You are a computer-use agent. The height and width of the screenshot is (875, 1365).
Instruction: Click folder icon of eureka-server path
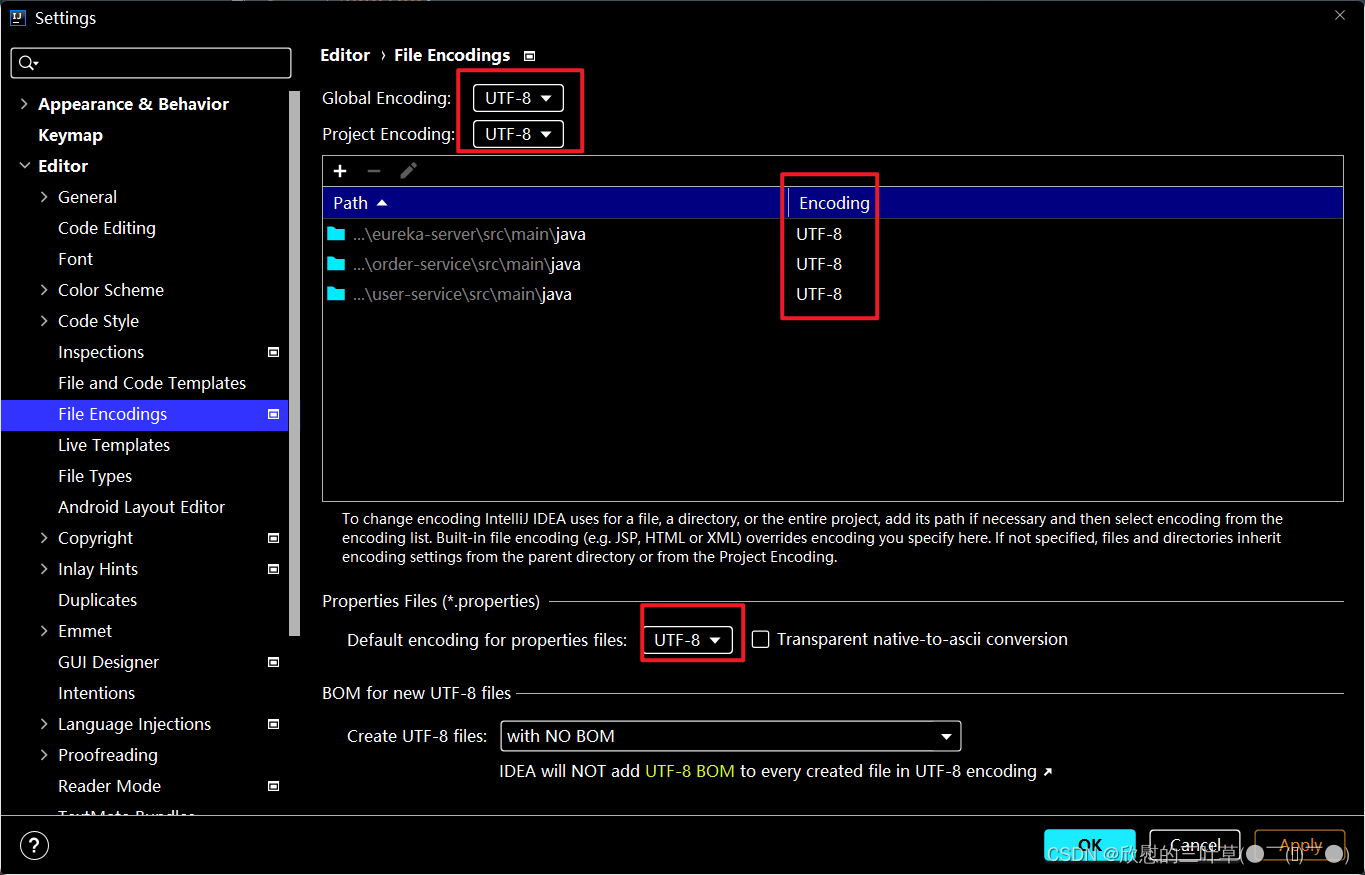pos(336,234)
